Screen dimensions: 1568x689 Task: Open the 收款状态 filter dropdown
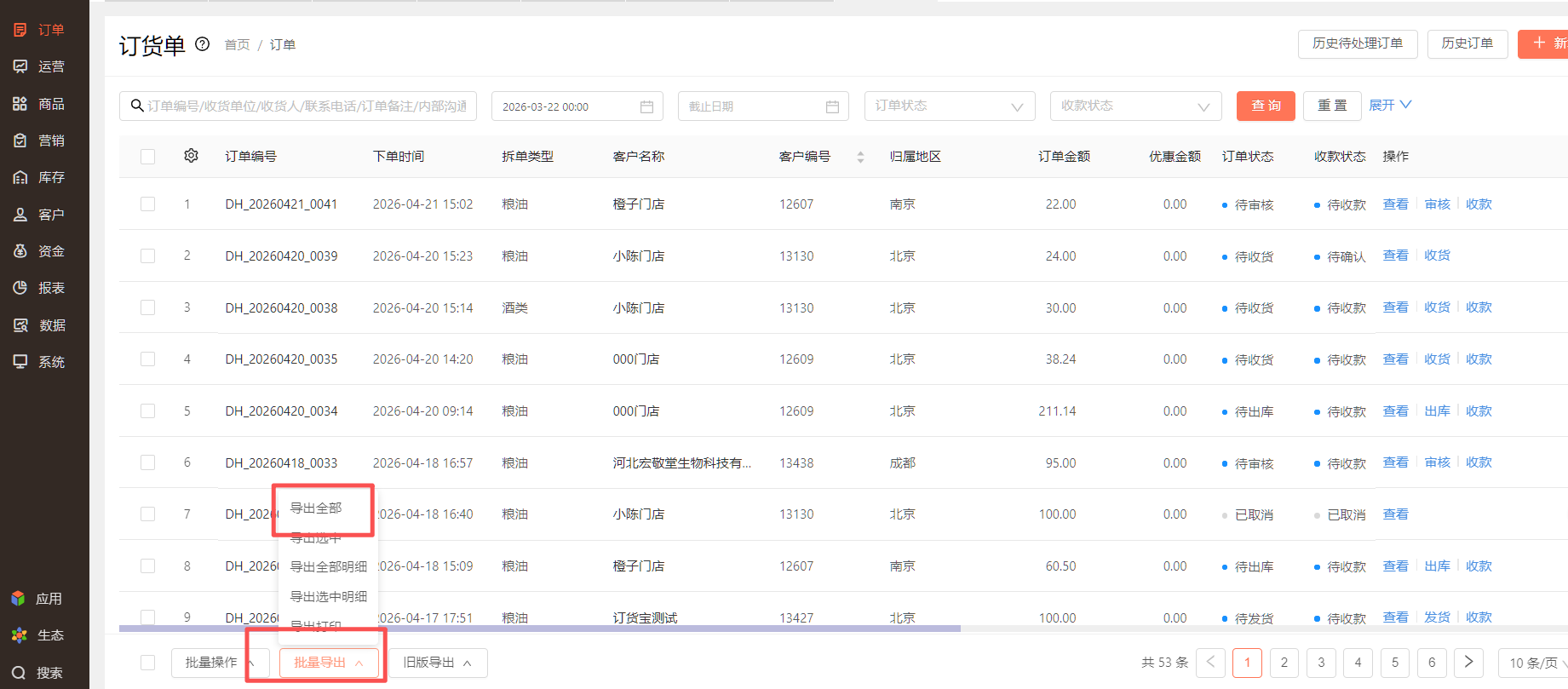[1135, 106]
